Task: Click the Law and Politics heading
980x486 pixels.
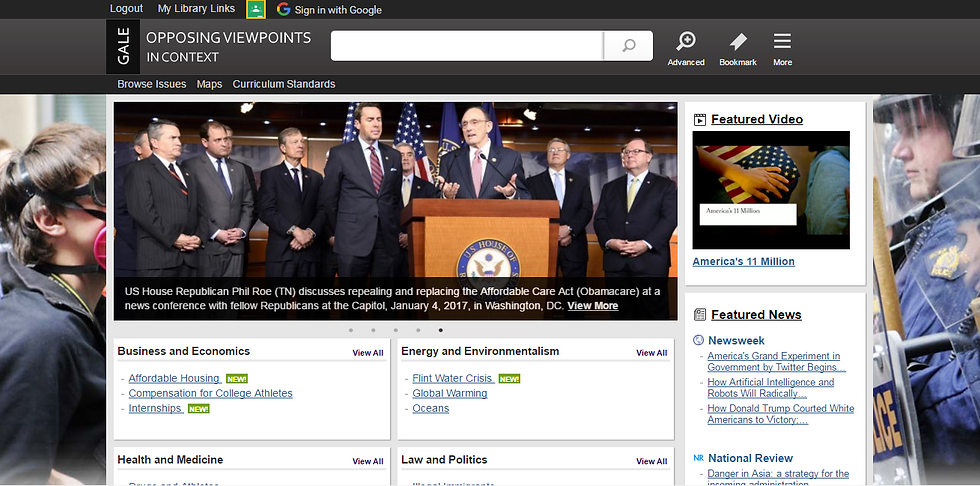Action: click(444, 460)
